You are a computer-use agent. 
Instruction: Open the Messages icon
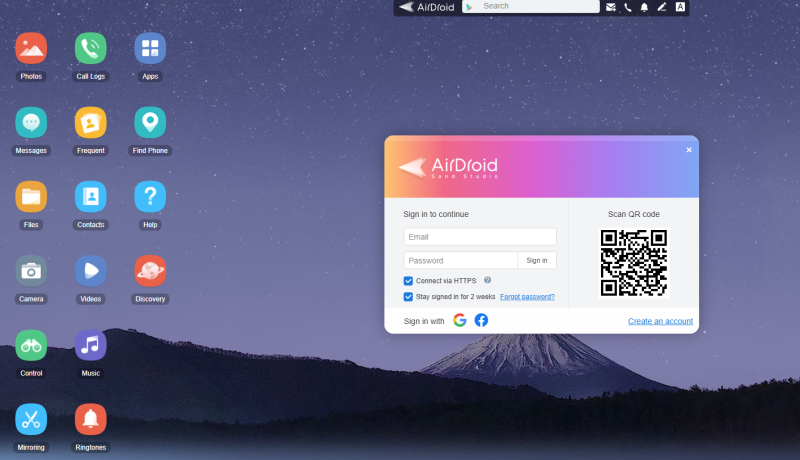[x=31, y=122]
